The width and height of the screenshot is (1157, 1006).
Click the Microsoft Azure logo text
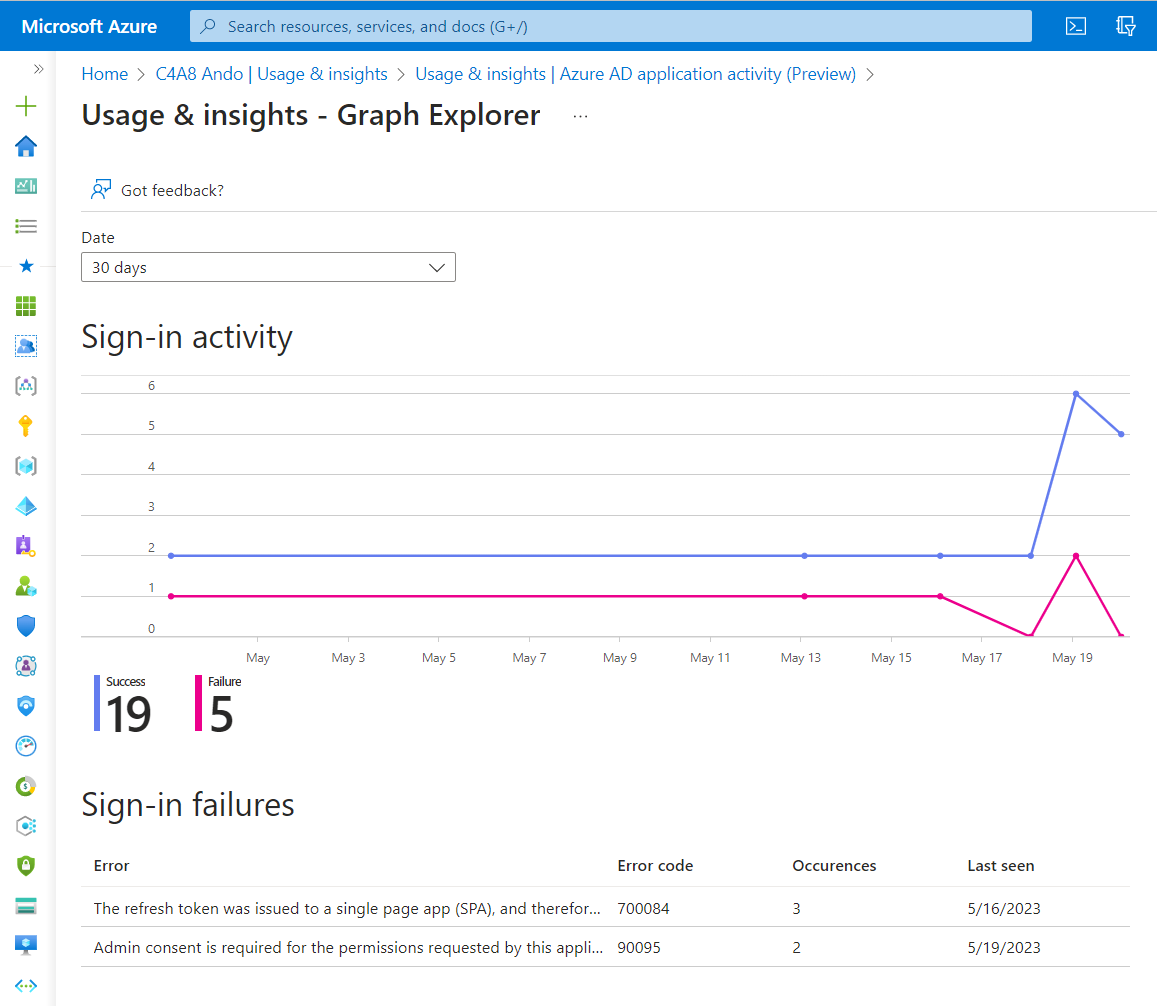[89, 27]
